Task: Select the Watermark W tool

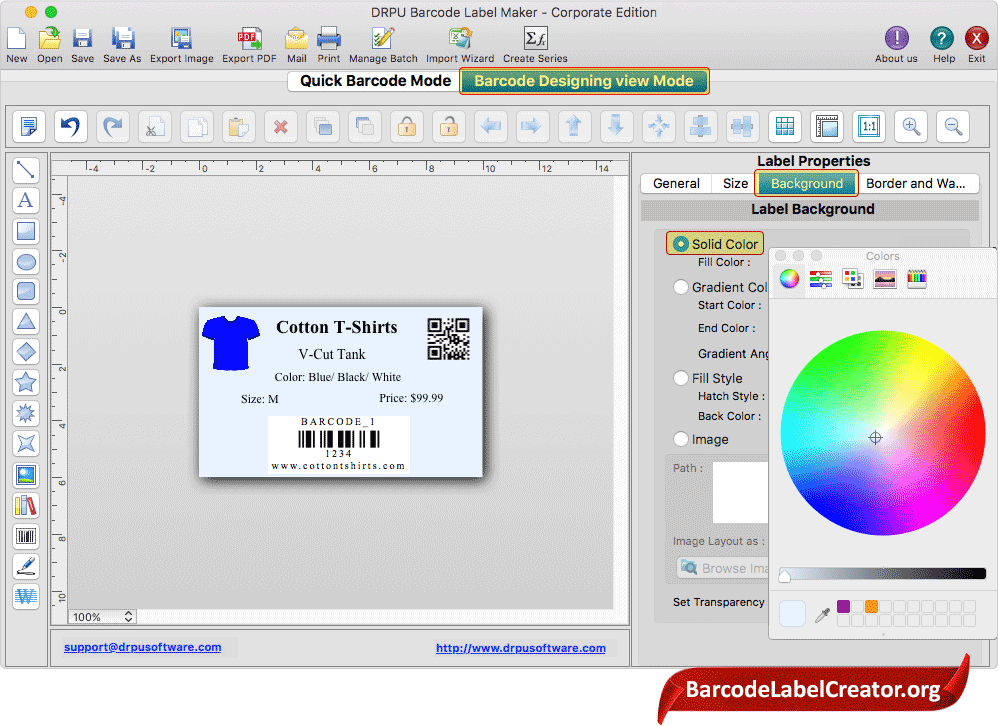Action: pos(25,597)
